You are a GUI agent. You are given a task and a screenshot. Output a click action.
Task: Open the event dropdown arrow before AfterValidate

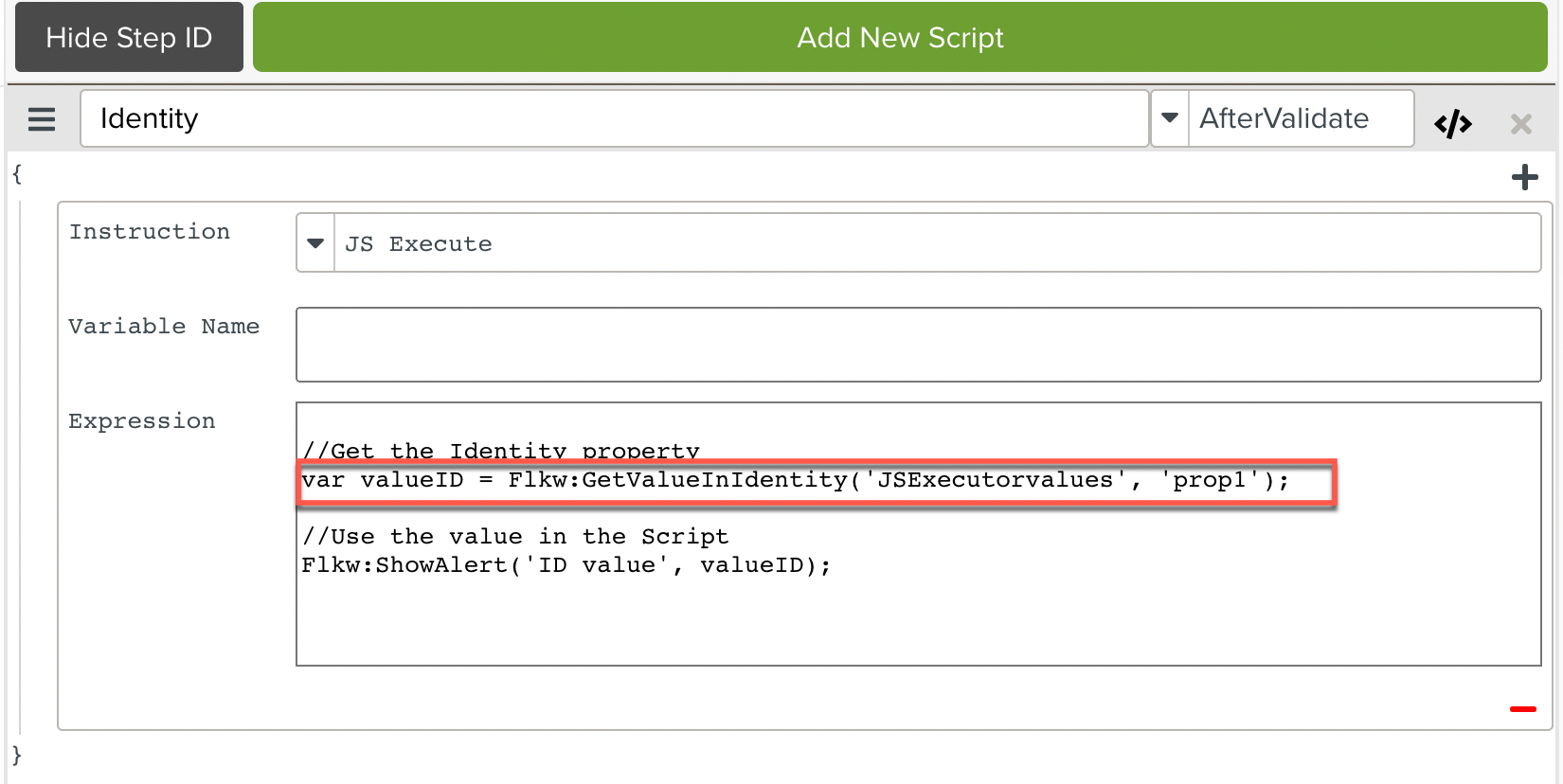1170,119
